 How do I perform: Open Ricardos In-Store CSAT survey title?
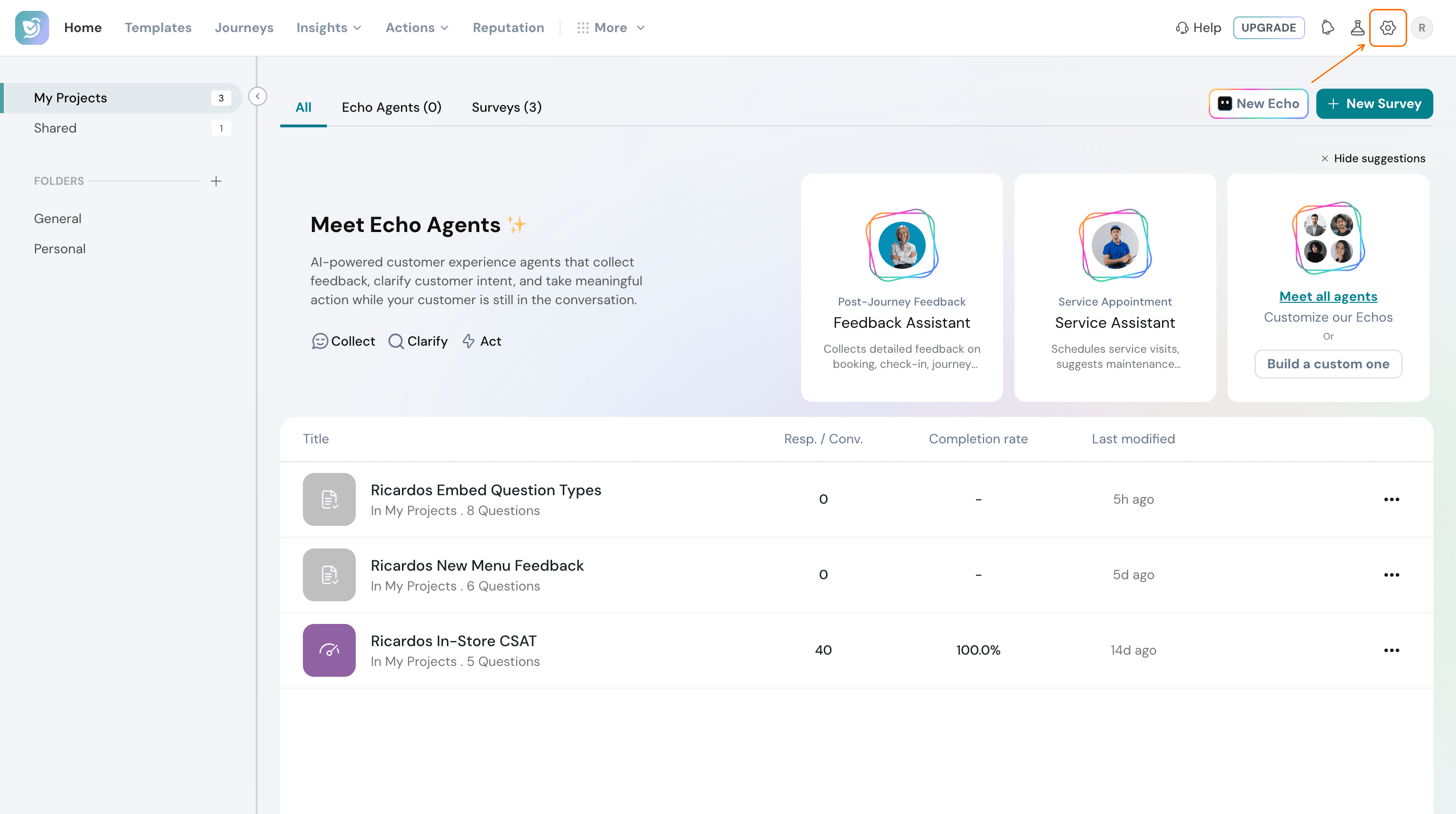point(453,641)
